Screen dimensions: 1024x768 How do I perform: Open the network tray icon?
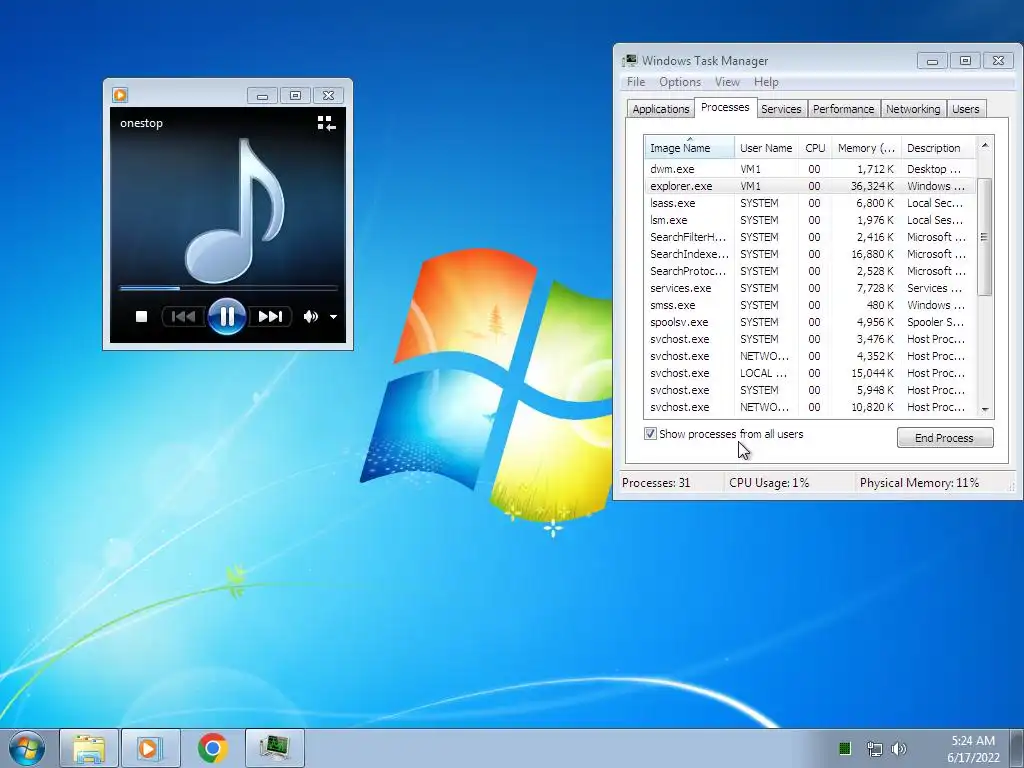point(874,749)
